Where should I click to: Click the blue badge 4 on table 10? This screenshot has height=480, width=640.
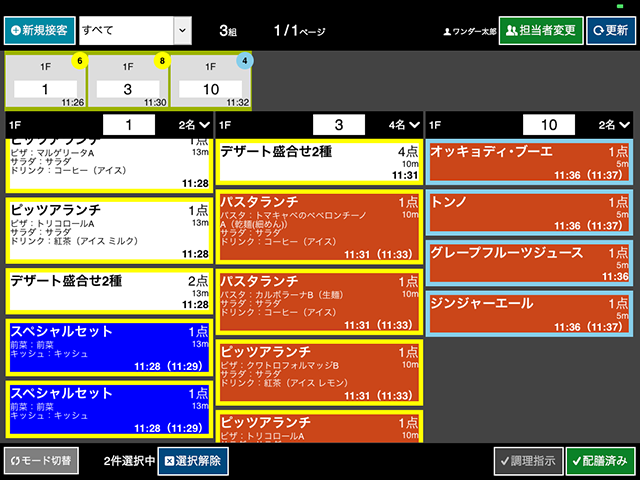(x=245, y=61)
